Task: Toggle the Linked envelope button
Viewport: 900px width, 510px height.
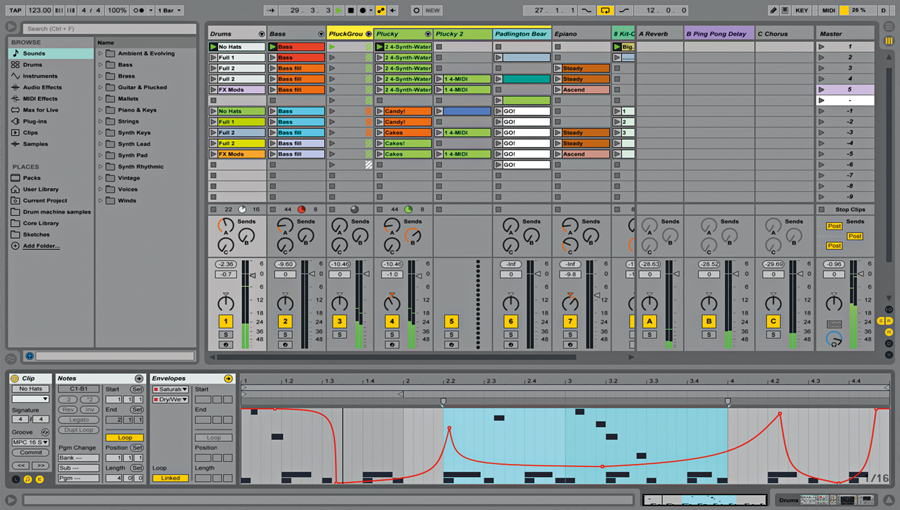Action: coord(169,478)
